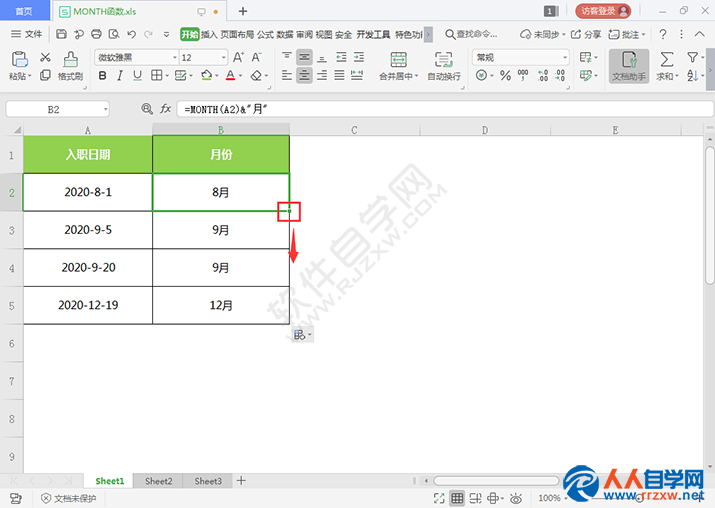
Task: Open the Document Assistant tool
Action: pyautogui.click(x=629, y=66)
